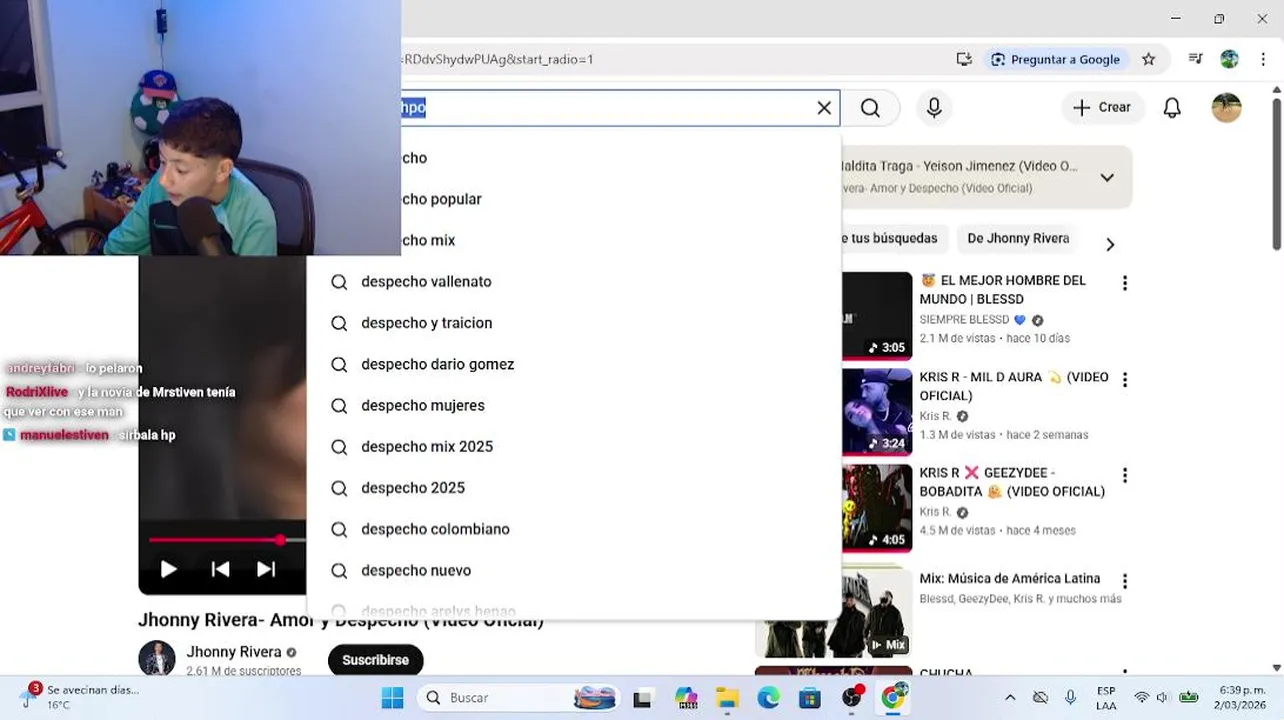Seek using the red video progress bar
The height and width of the screenshot is (720, 1284).
227,540
